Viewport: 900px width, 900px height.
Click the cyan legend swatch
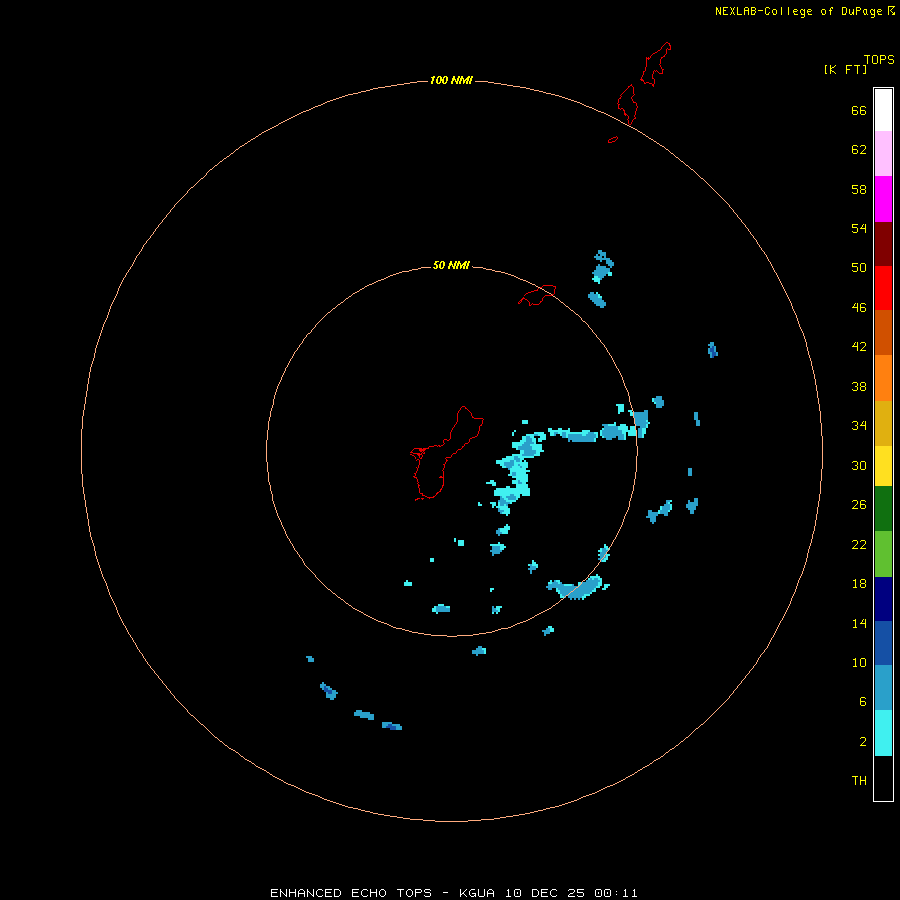[x=883, y=732]
